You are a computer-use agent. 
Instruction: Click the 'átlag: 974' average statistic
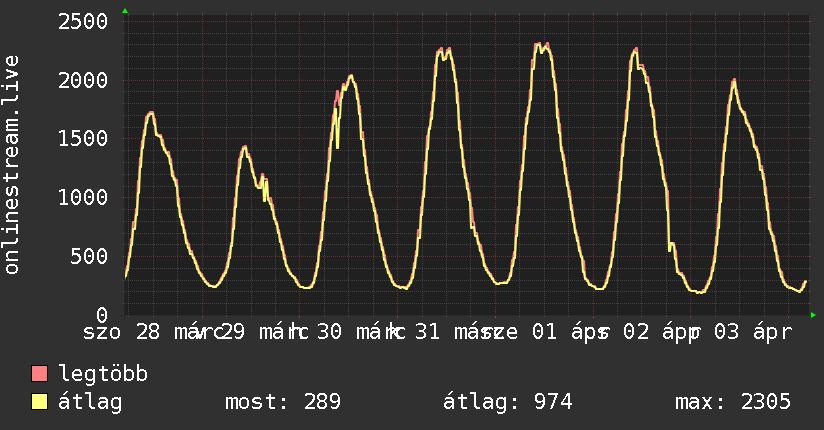[x=507, y=402]
